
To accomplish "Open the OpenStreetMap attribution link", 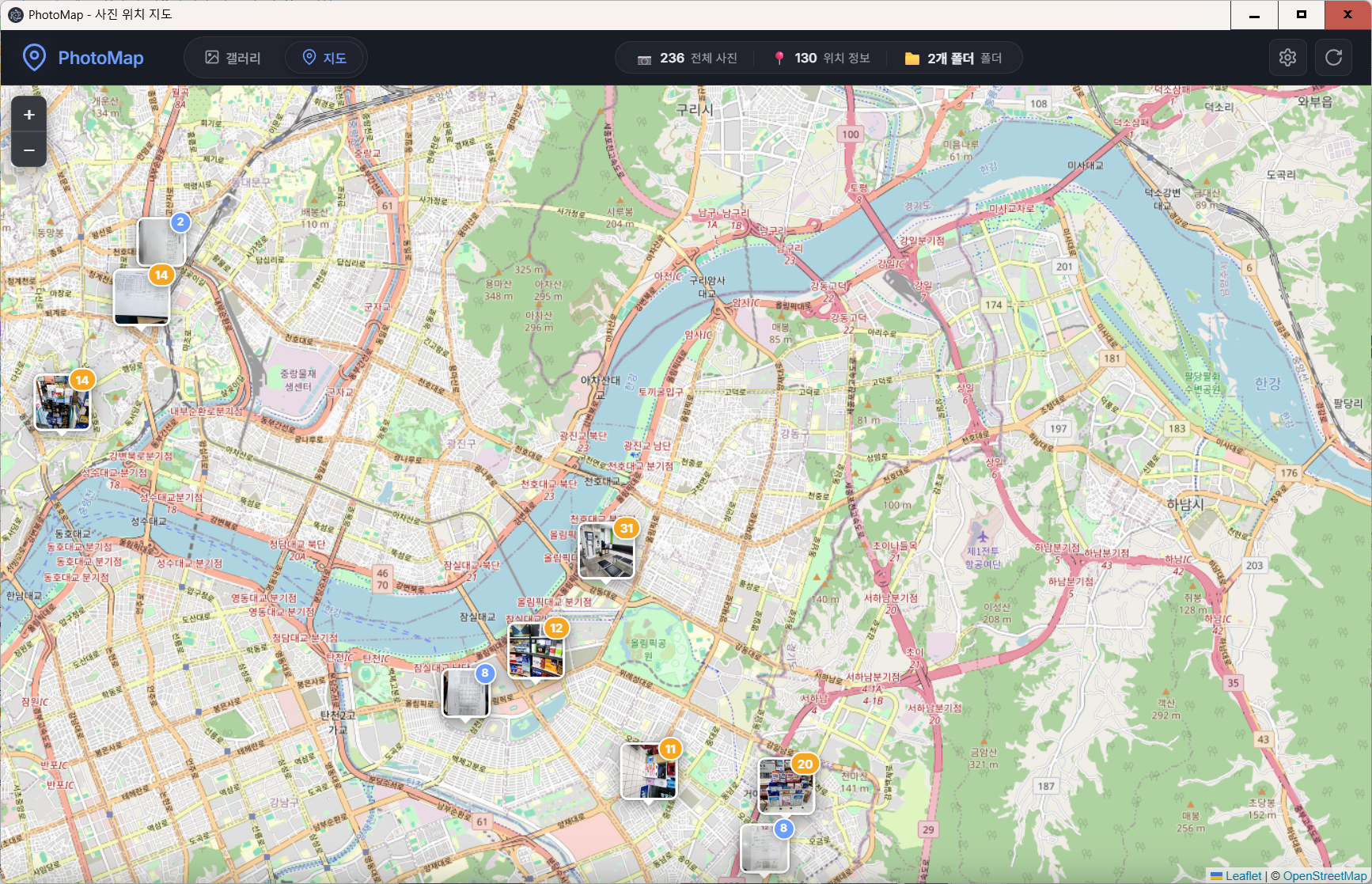I will [x=1326, y=876].
